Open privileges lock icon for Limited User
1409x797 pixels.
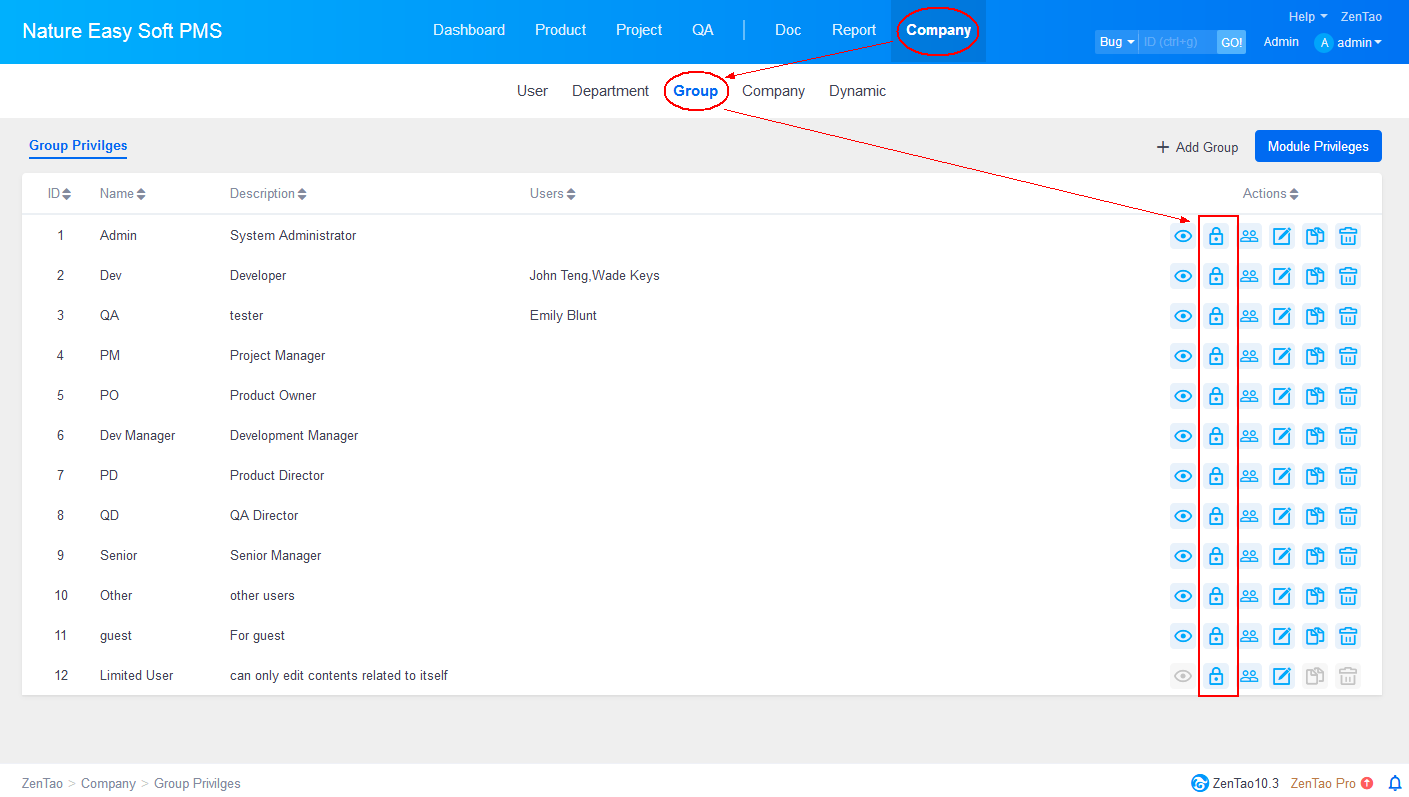click(1216, 676)
